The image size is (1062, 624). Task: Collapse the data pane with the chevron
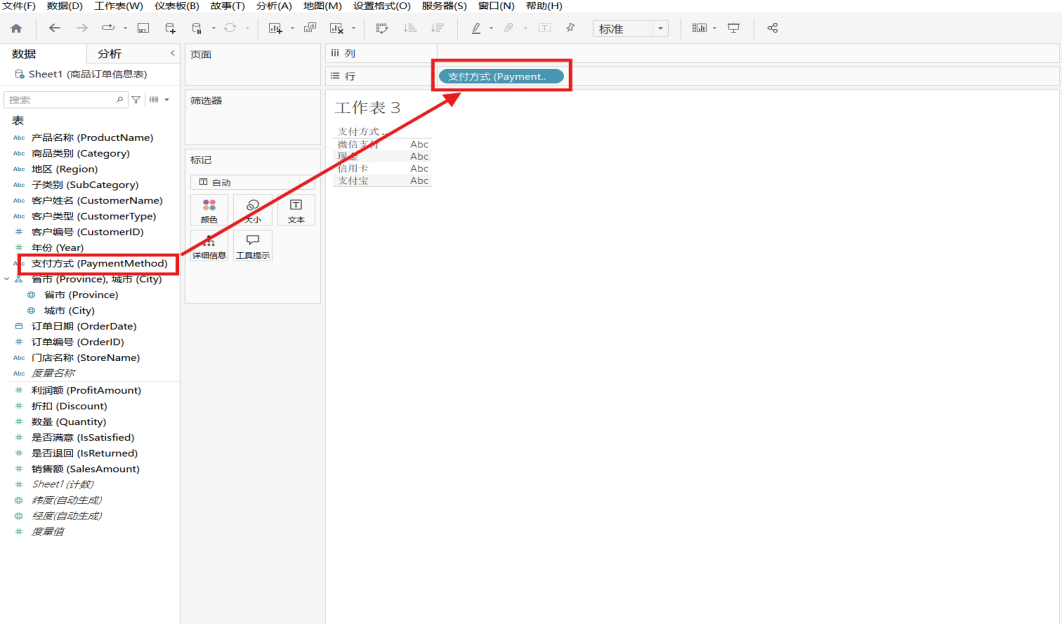tap(172, 53)
